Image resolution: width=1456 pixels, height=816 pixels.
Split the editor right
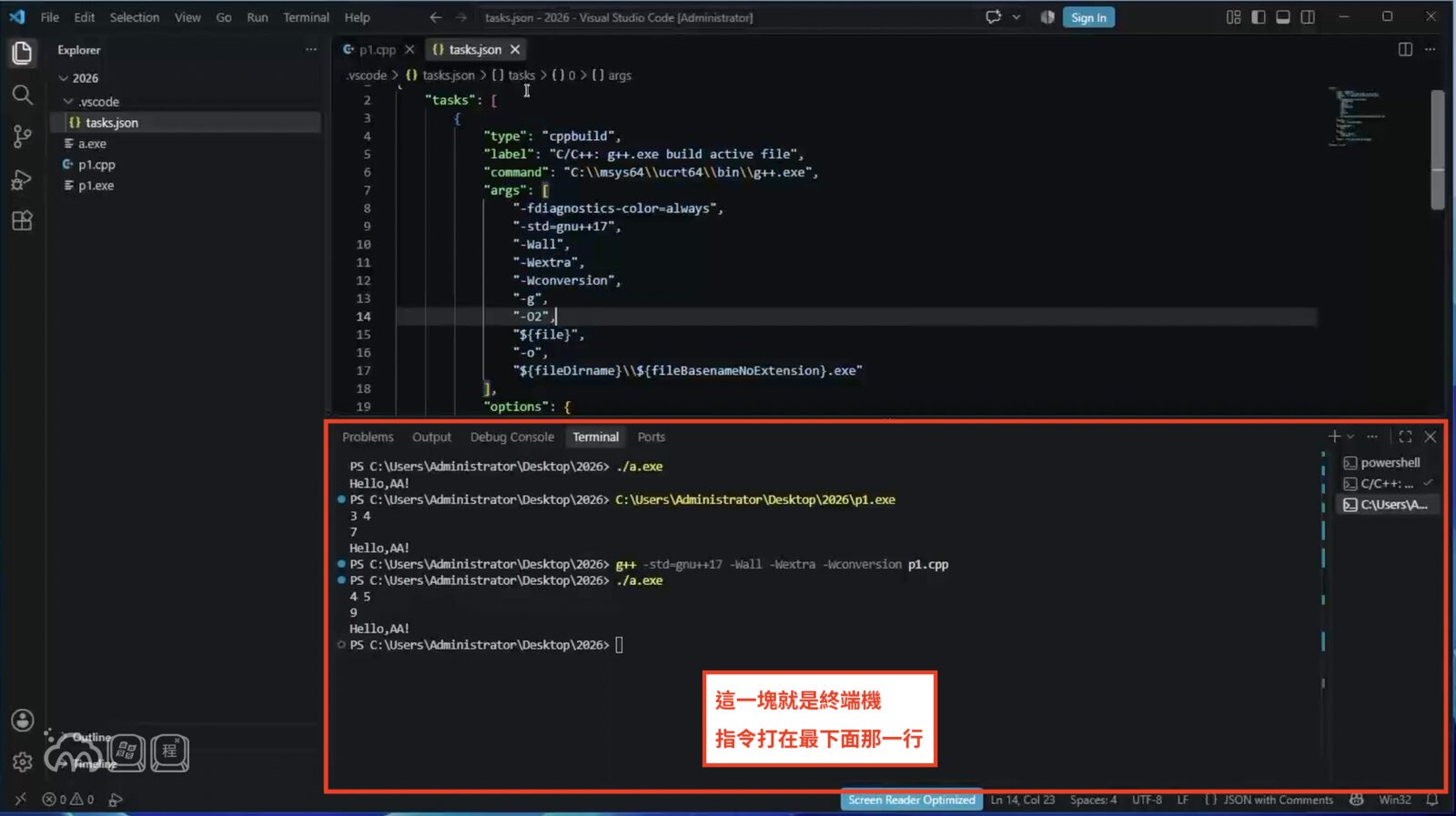(x=1405, y=49)
